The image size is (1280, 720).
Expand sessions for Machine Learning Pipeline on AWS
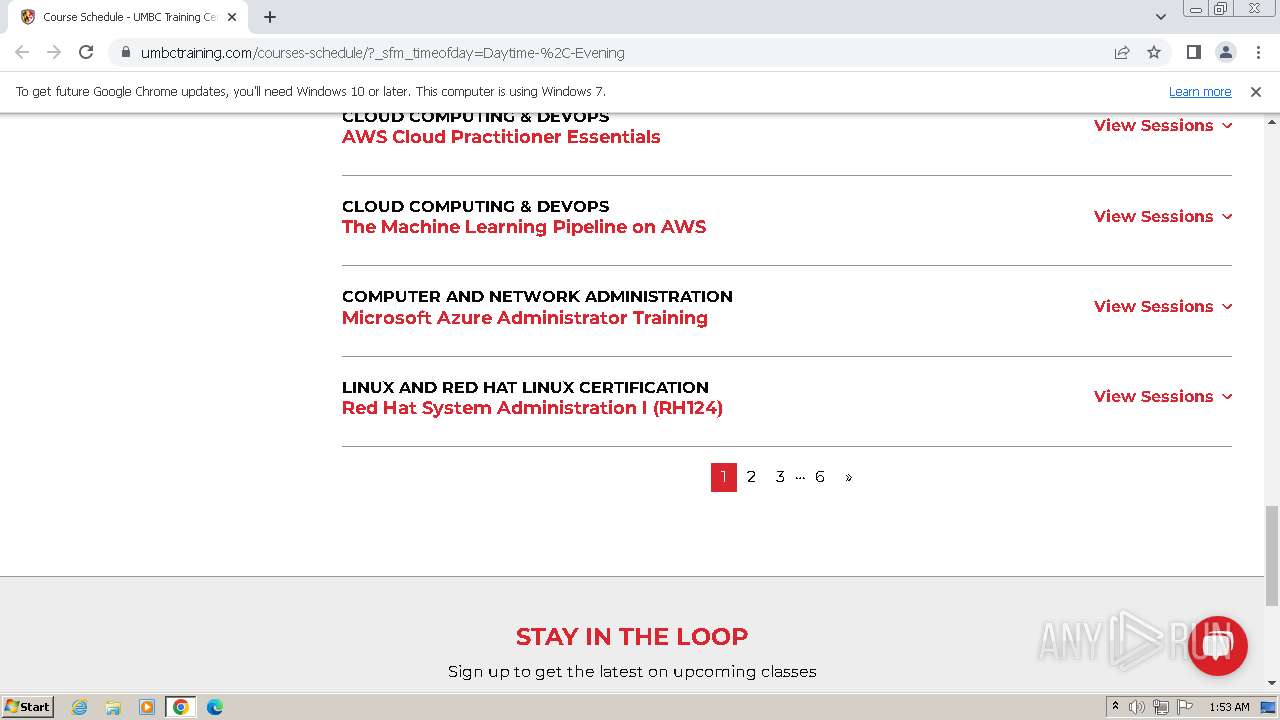coord(1163,216)
